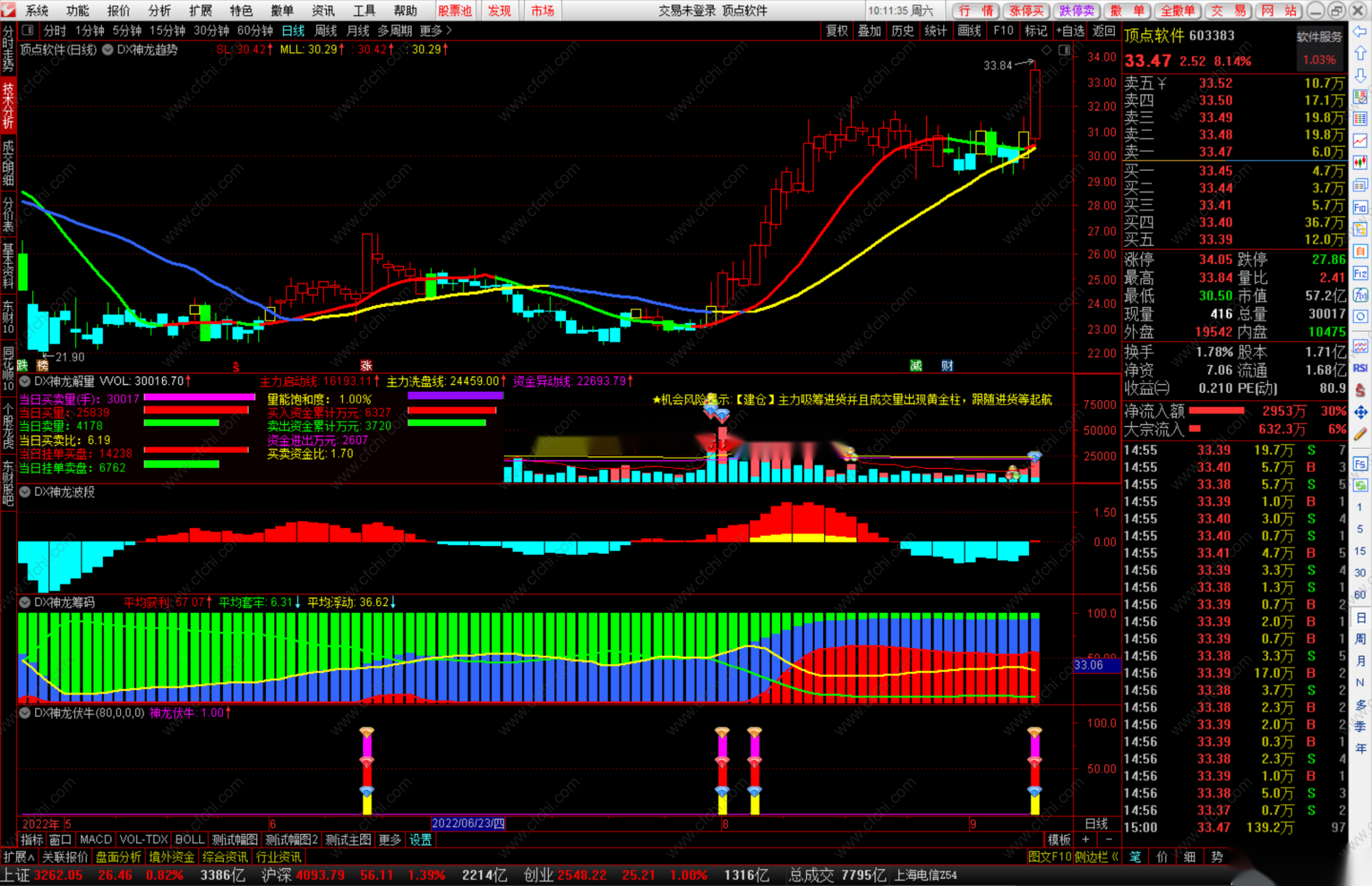This screenshot has width=1372, height=886.
Task: Click the +自选 button
Action: (x=1070, y=30)
